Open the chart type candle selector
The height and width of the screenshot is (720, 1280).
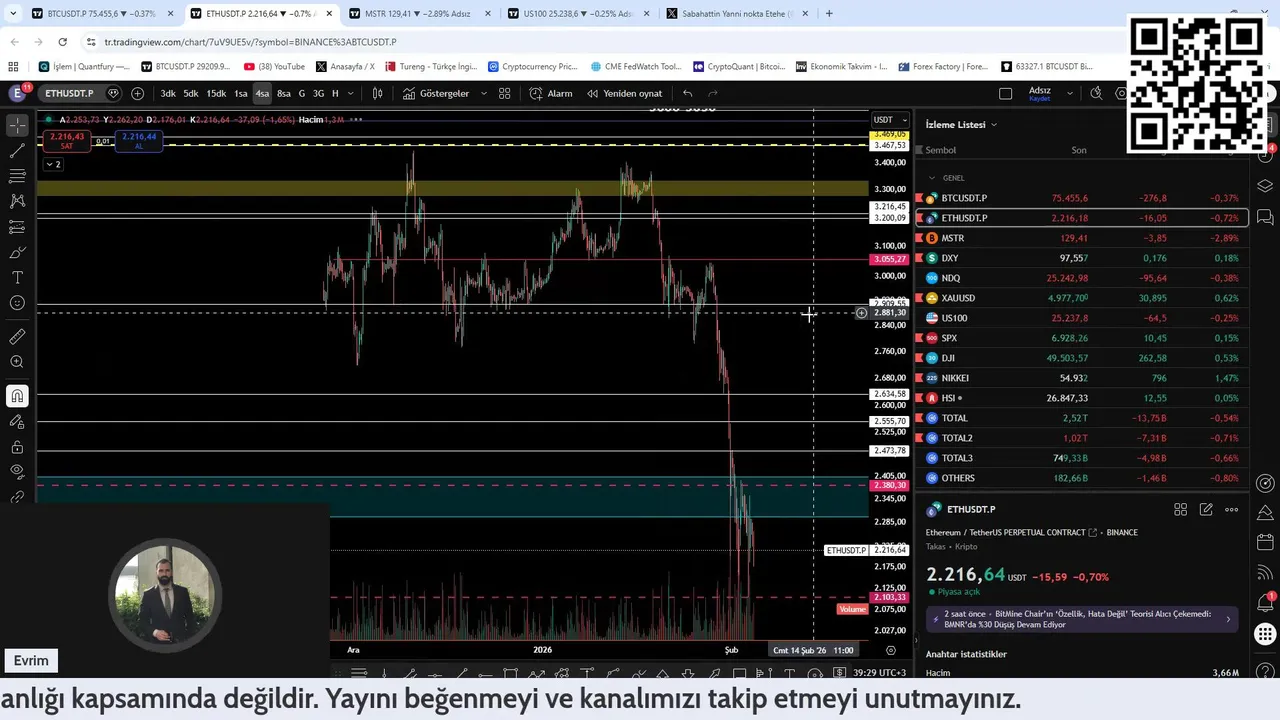378,93
